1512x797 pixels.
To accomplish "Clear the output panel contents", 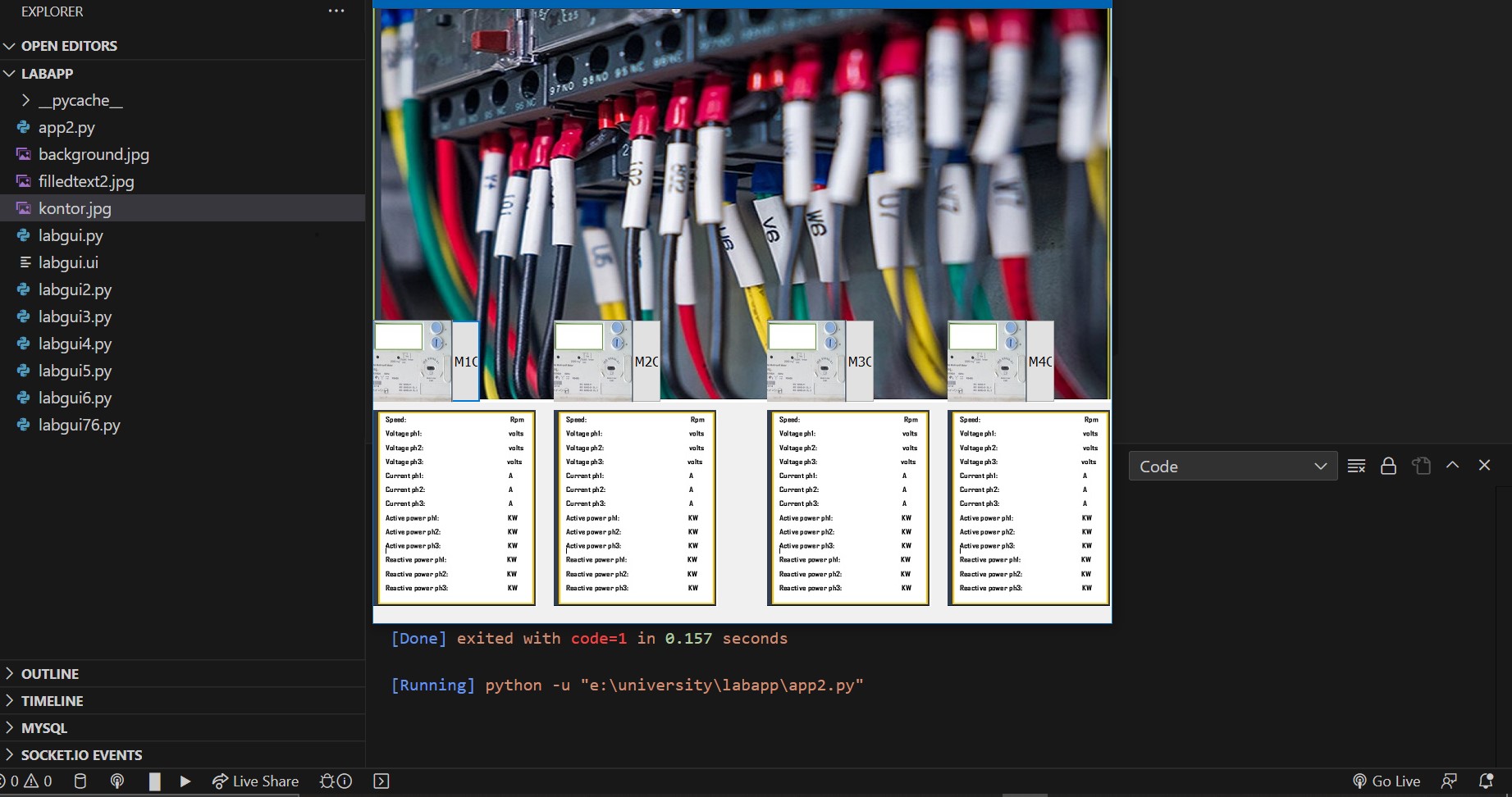I will click(x=1356, y=466).
